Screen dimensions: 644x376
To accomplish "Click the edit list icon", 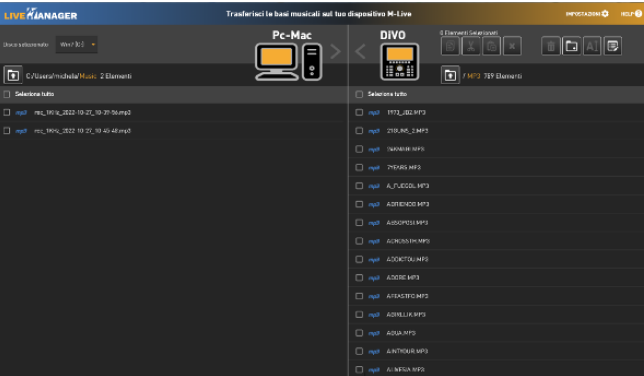I will point(612,46).
